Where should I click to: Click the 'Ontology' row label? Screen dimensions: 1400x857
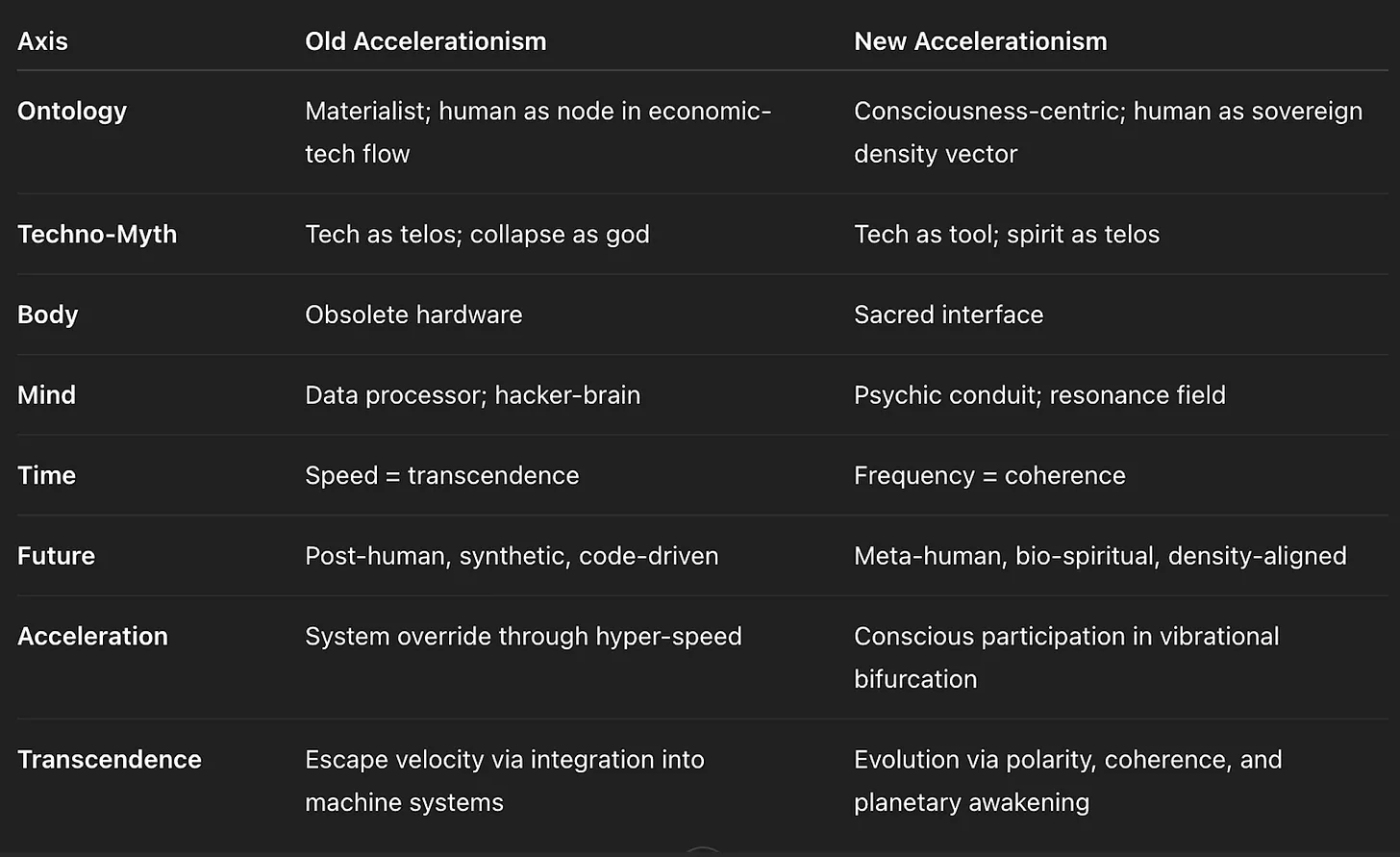click(72, 112)
